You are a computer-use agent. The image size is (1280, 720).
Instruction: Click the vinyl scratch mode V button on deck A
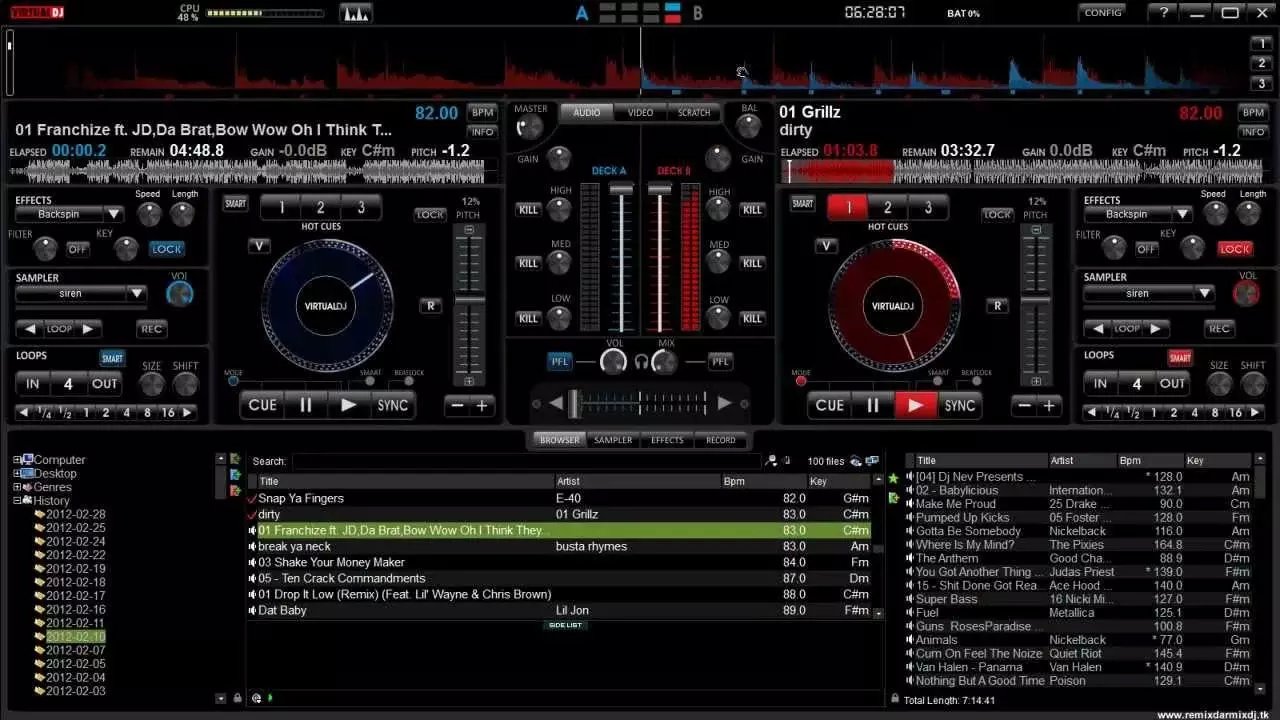pos(259,246)
